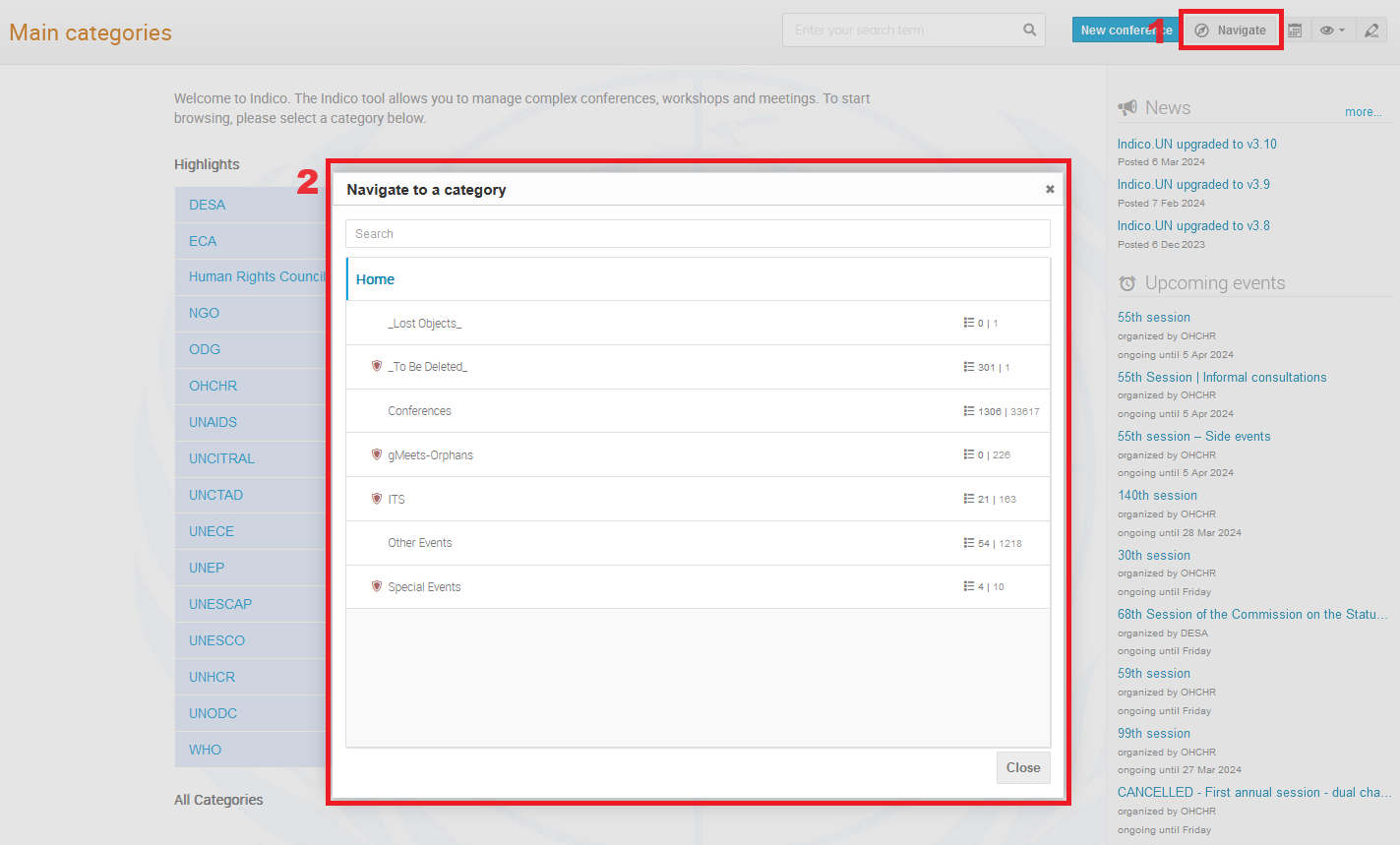Open the NGO highlight category
1400x845 pixels.
click(204, 313)
